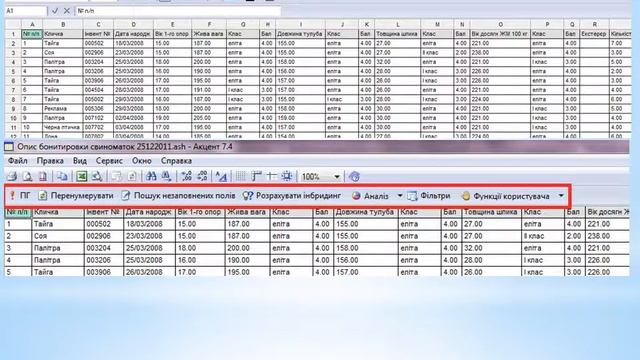Screen dimensions: 640x360
Task: Click live weight 200.00 in lower table
Action: pyautogui.click(x=247, y=248)
